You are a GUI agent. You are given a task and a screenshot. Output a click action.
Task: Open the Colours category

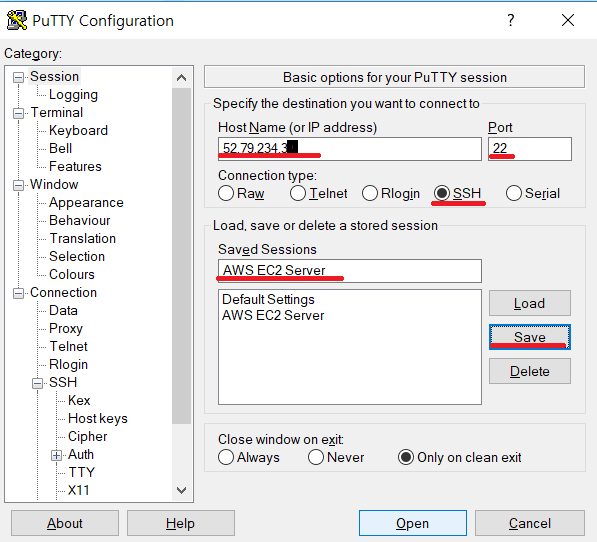pos(72,274)
